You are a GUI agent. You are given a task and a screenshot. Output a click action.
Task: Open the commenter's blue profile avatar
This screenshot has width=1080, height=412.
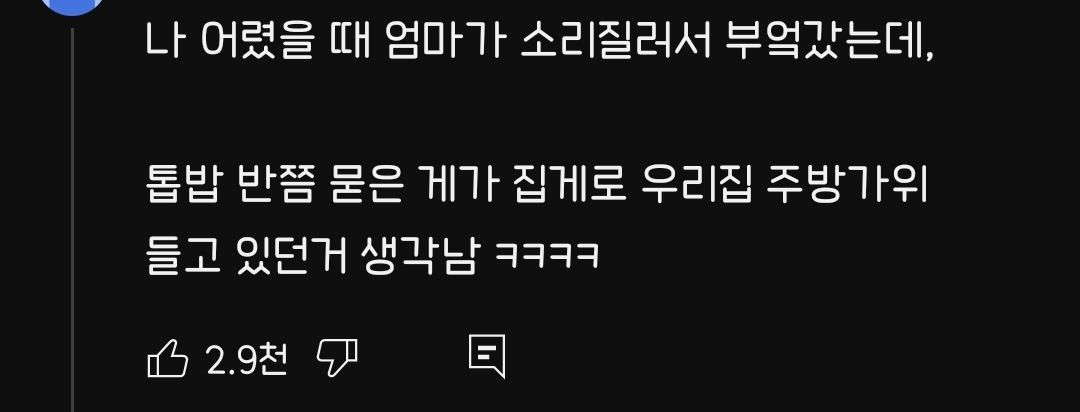[x=72, y=6]
